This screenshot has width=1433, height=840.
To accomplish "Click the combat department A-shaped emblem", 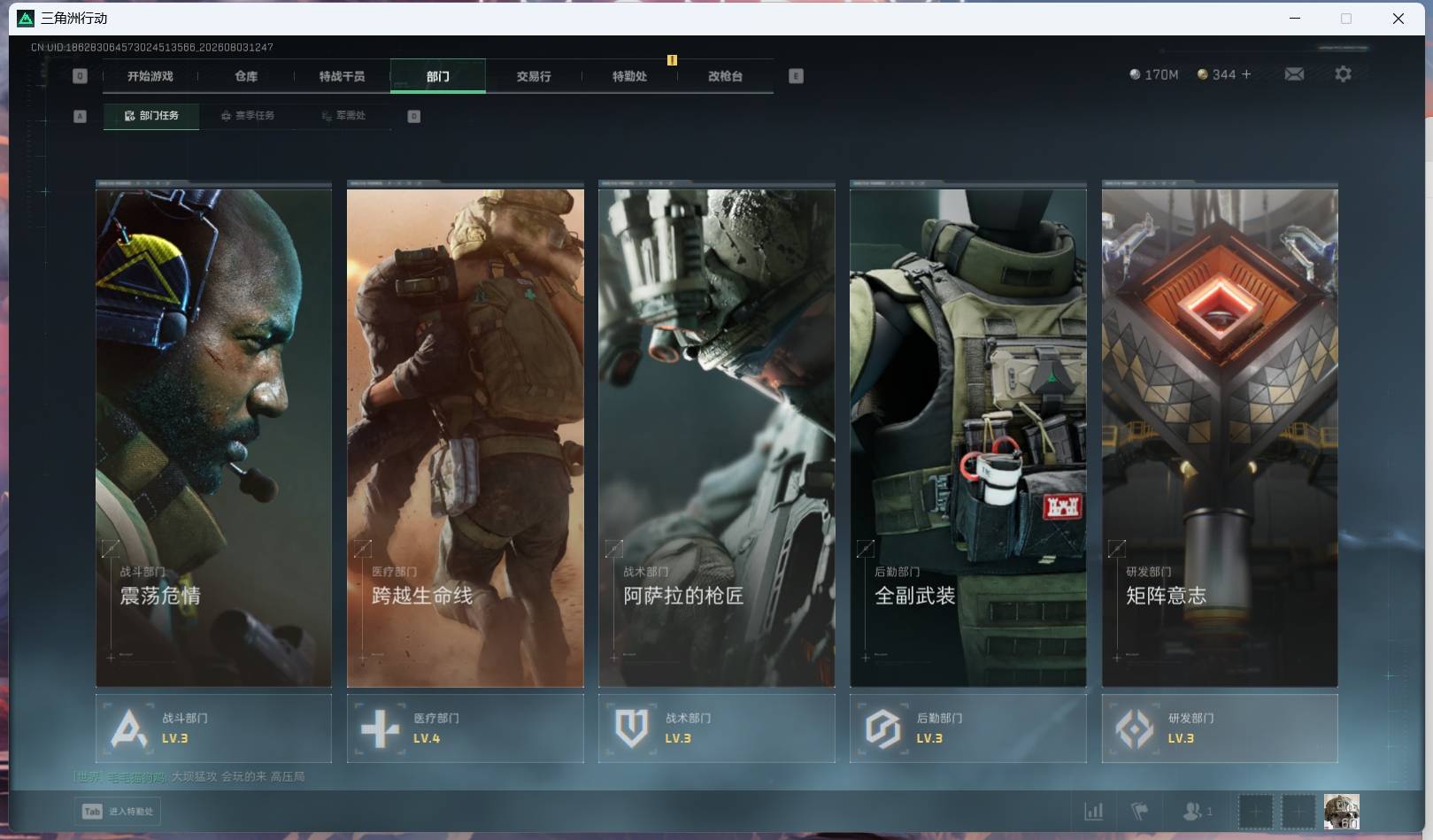I will tap(129, 729).
